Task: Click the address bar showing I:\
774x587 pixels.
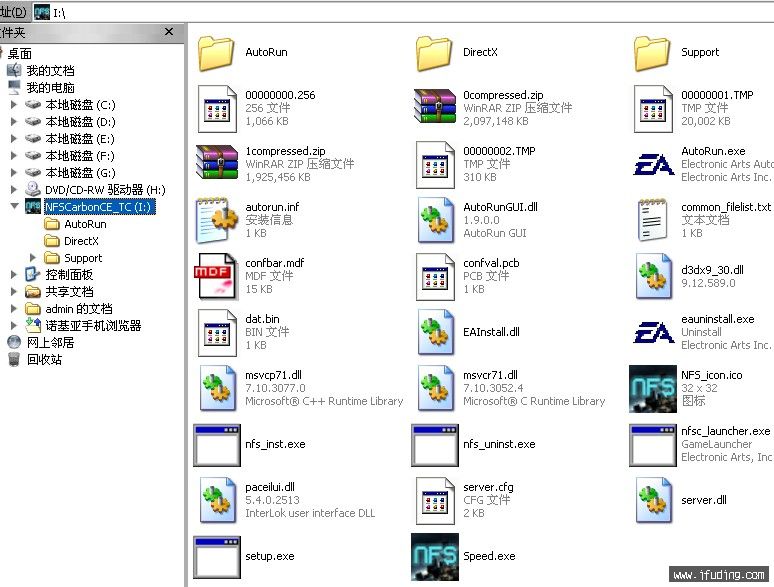Action: coord(405,12)
